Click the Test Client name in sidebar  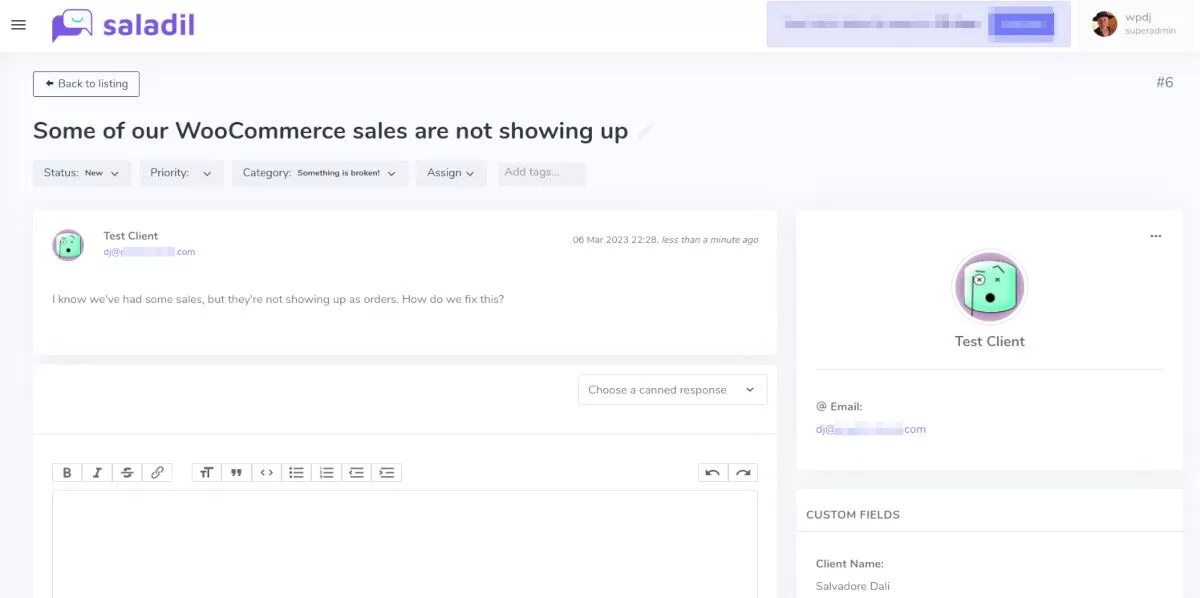point(990,341)
